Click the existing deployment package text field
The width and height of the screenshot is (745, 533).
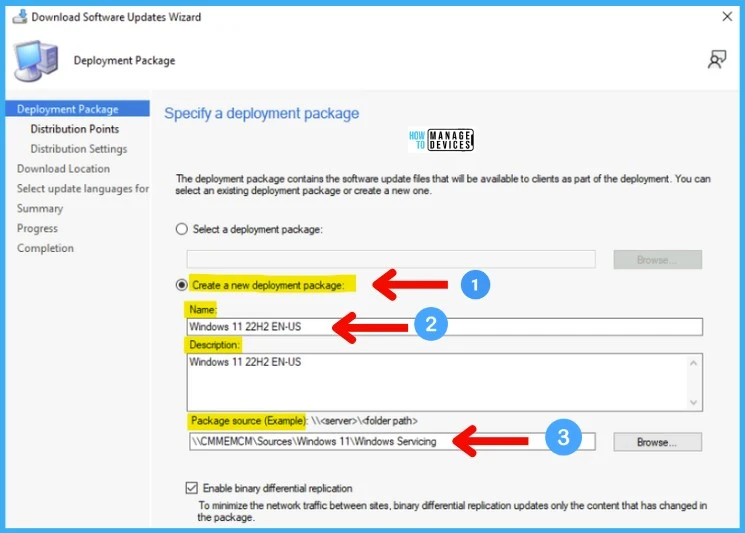[x=391, y=259]
